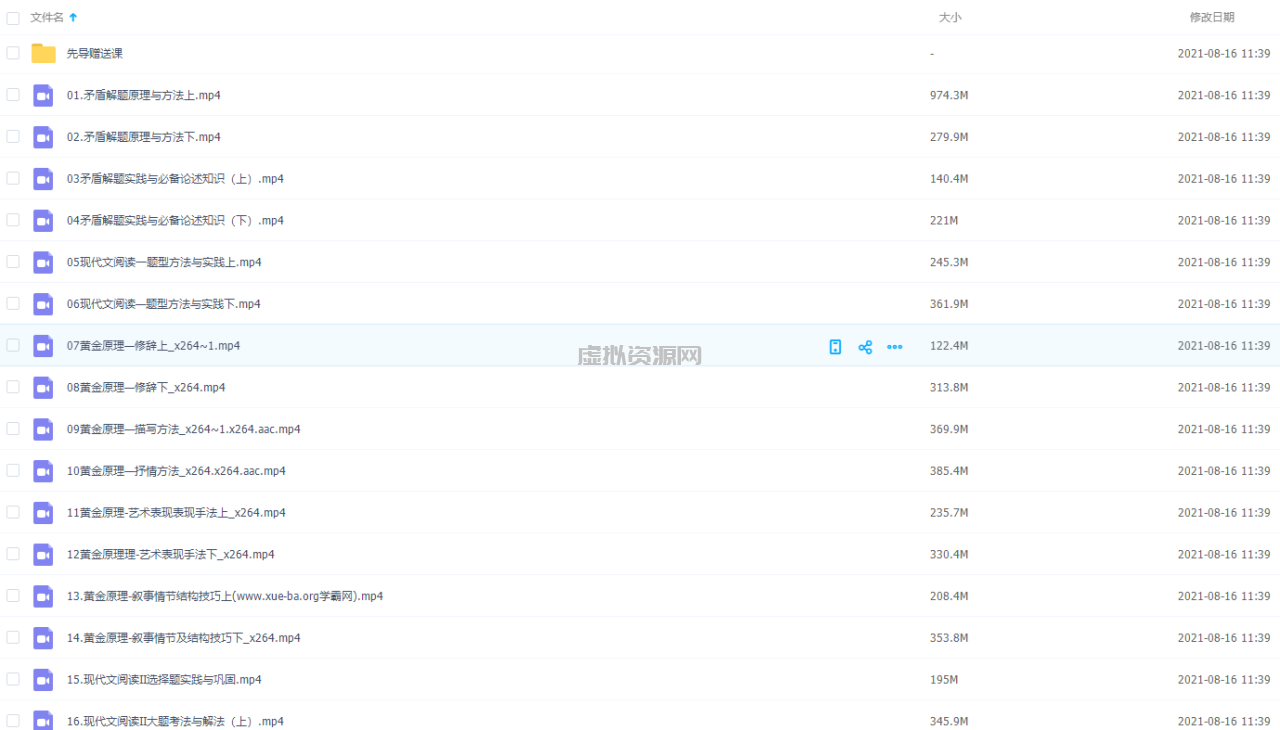Click the share icon on 07黄金原理 row
This screenshot has width=1280, height=730.
click(x=865, y=347)
